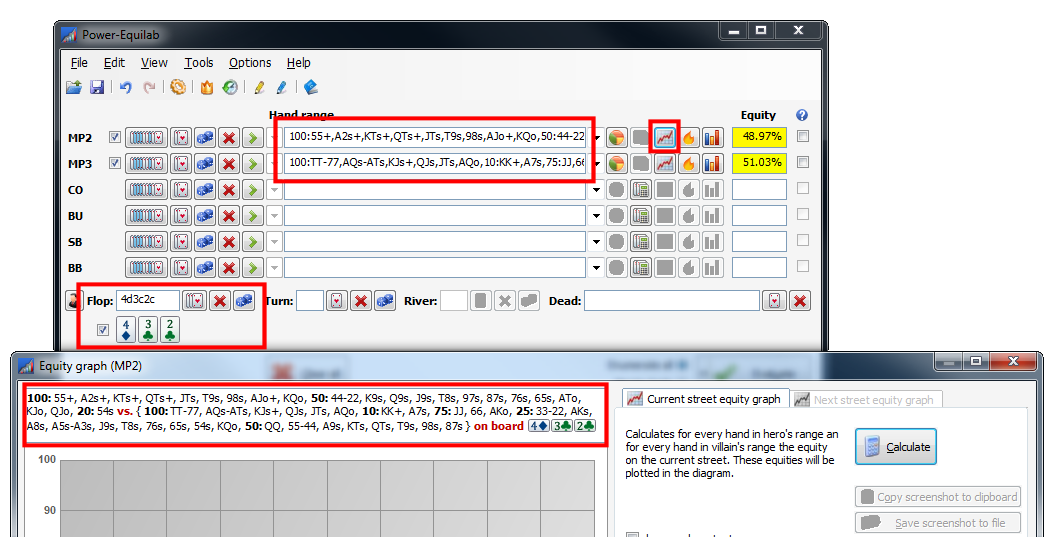Expand the SB hand range dropdown arrow
This screenshot has height=537, width=1047.
596,242
